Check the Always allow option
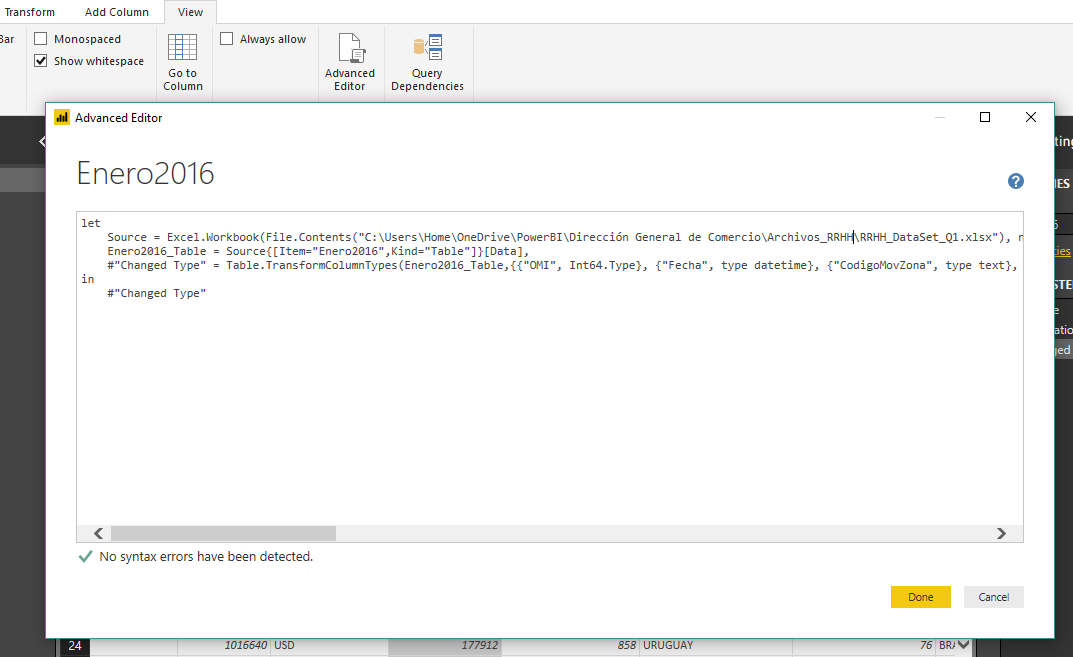This screenshot has width=1073, height=657. click(x=227, y=37)
